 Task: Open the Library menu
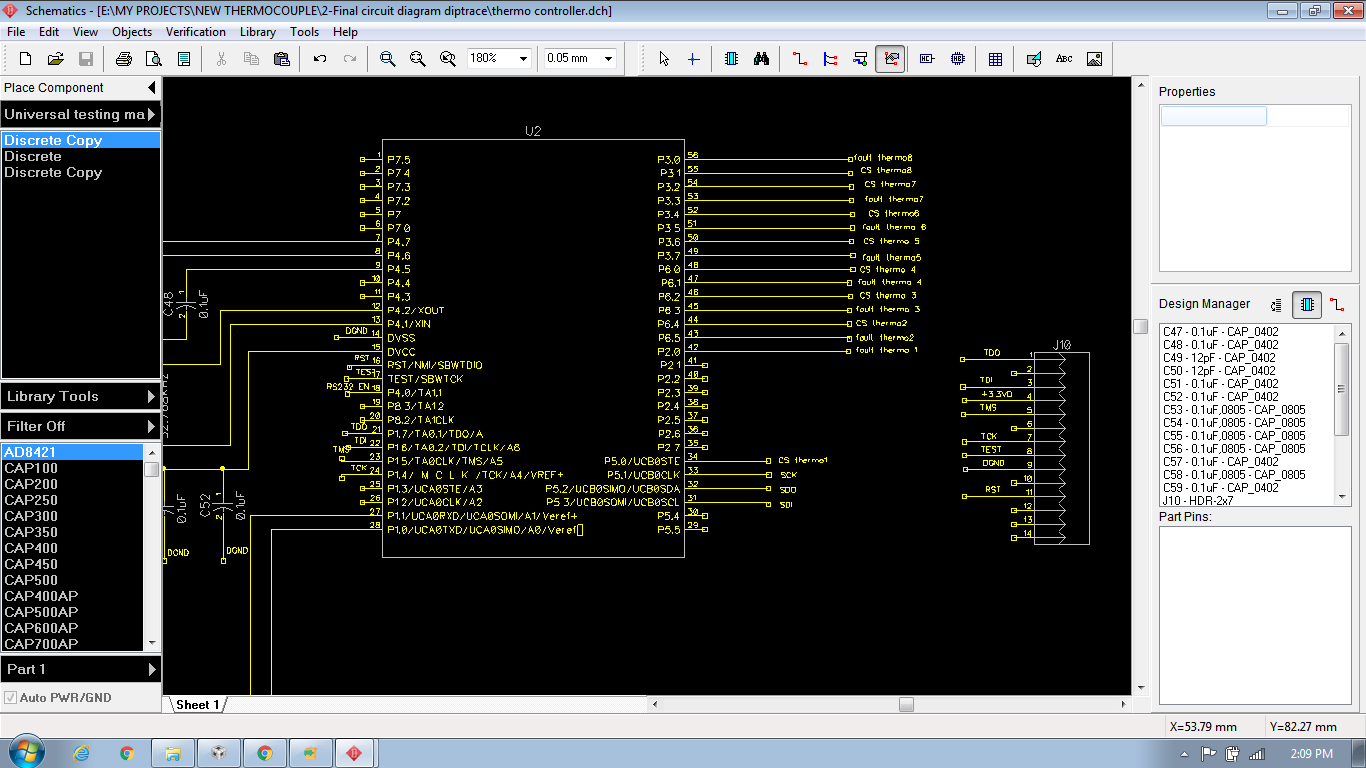258,32
